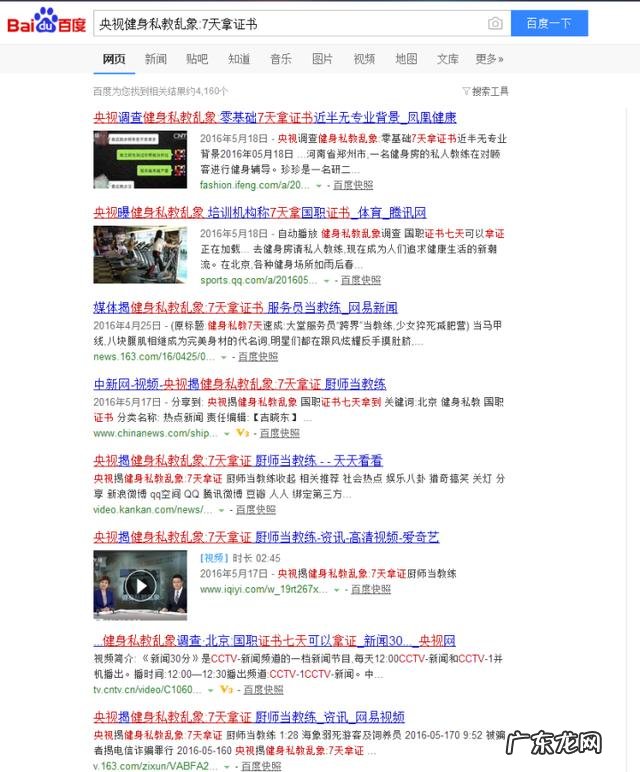Expand dropdown arrow next to www.iqiyi.com
Image resolution: width=640 pixels, height=772 pixels.
tap(336, 590)
